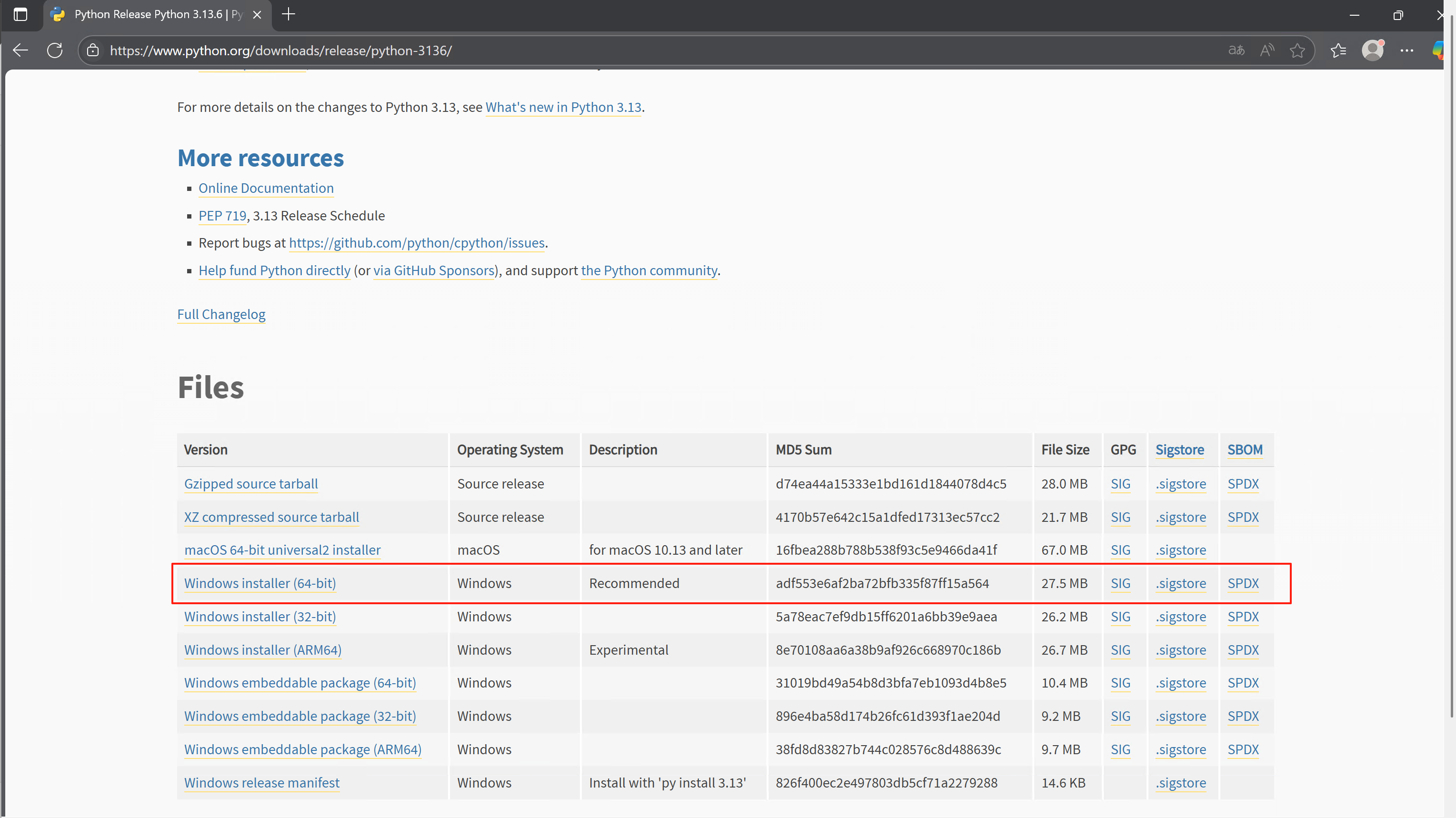The width and height of the screenshot is (1456, 818).
Task: Open SPDX for Windows installer (ARM64)
Action: click(x=1243, y=650)
